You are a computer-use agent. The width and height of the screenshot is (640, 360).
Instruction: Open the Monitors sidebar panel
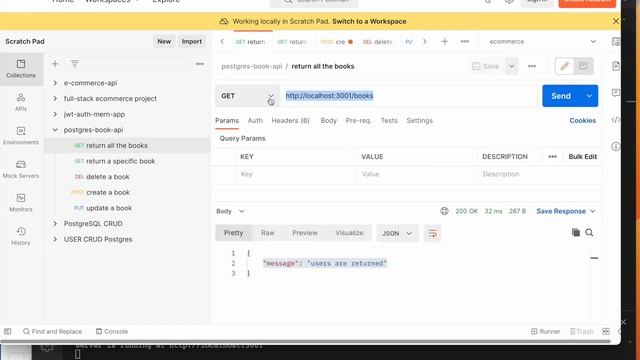click(21, 202)
